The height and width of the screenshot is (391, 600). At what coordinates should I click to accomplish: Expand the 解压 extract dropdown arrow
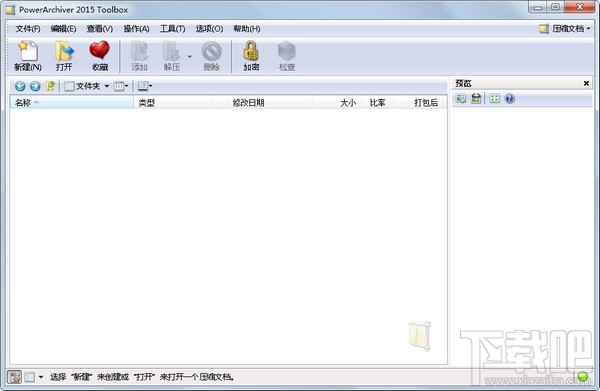click(x=189, y=57)
